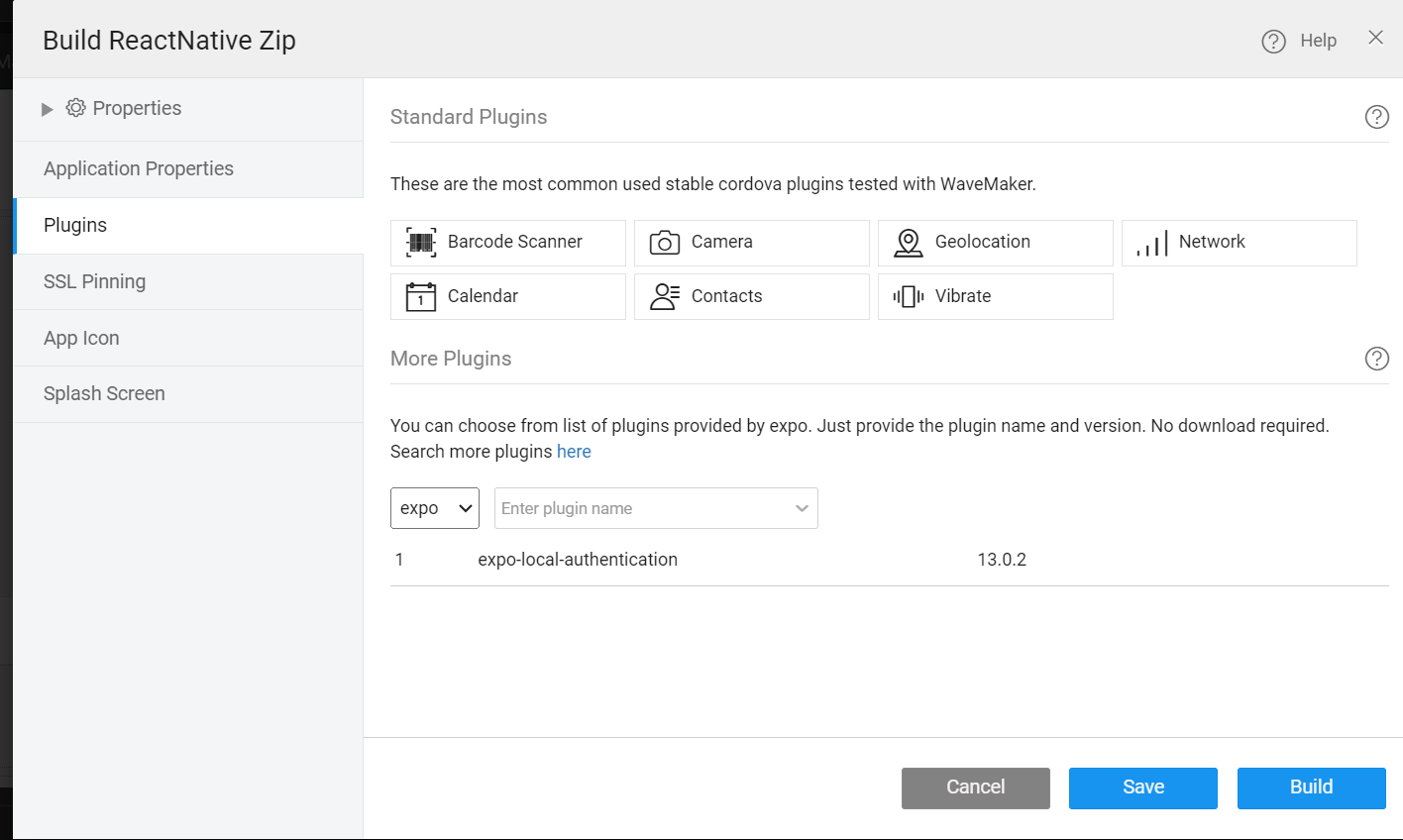Open help for Standard Plugins section
Screen dimensions: 1403x840
[1376, 116]
